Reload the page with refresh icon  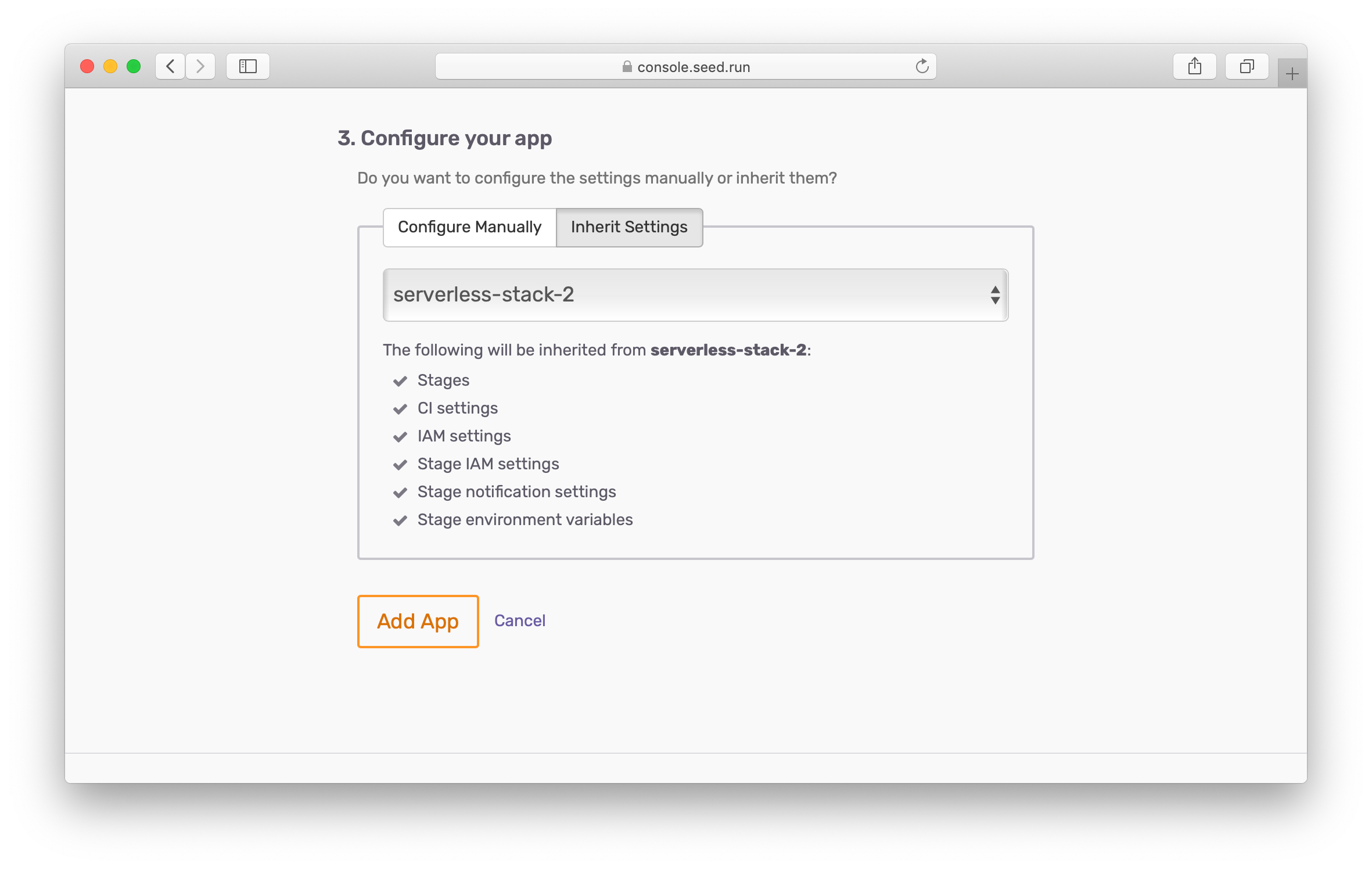[x=922, y=66]
